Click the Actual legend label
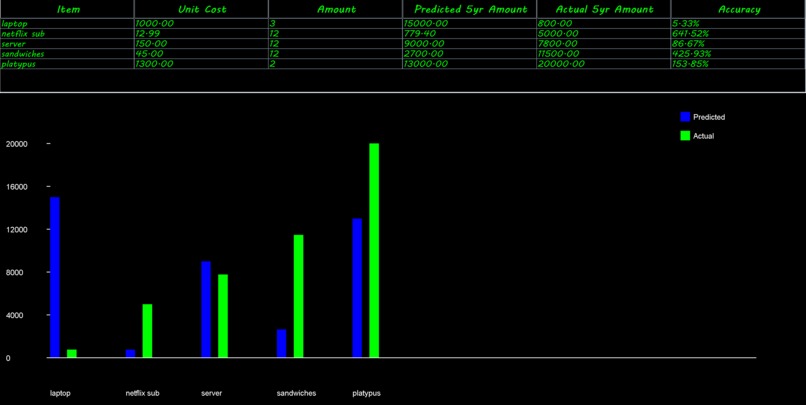The height and width of the screenshot is (405, 806). [x=703, y=136]
